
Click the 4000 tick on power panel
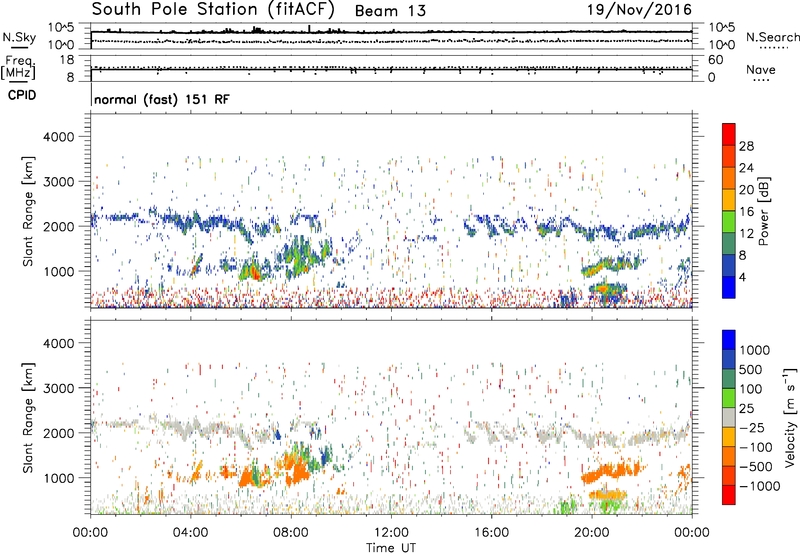point(59,137)
